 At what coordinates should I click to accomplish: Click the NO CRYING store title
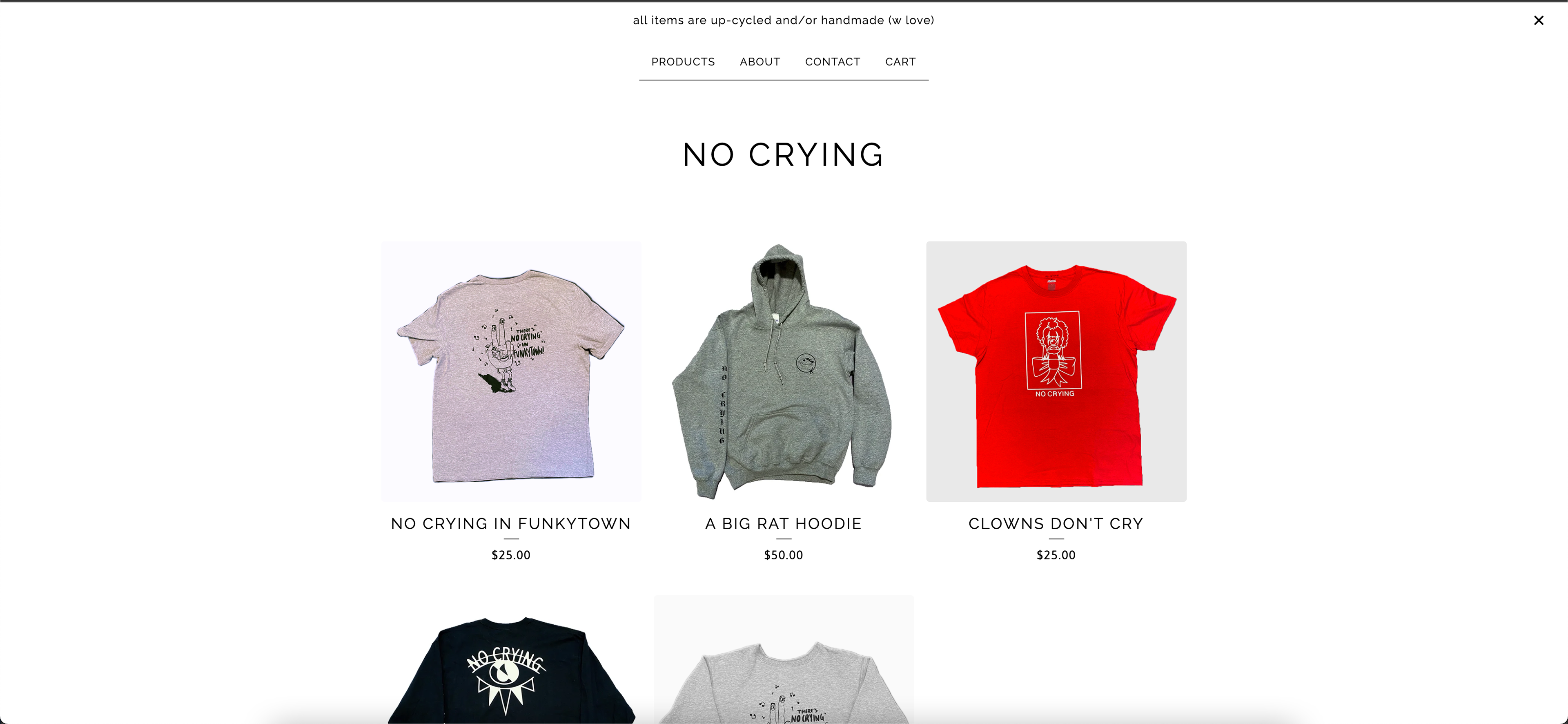tap(784, 155)
